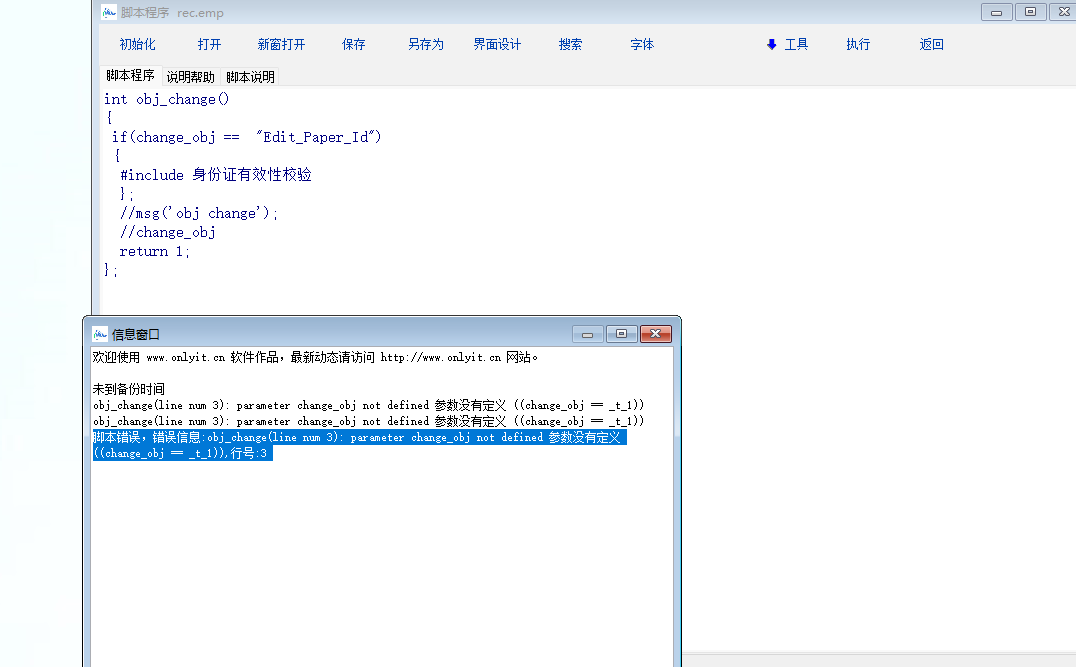The width and height of the screenshot is (1076, 667).
Task: Click 新窗打开 to open in new window
Action: [x=281, y=44]
